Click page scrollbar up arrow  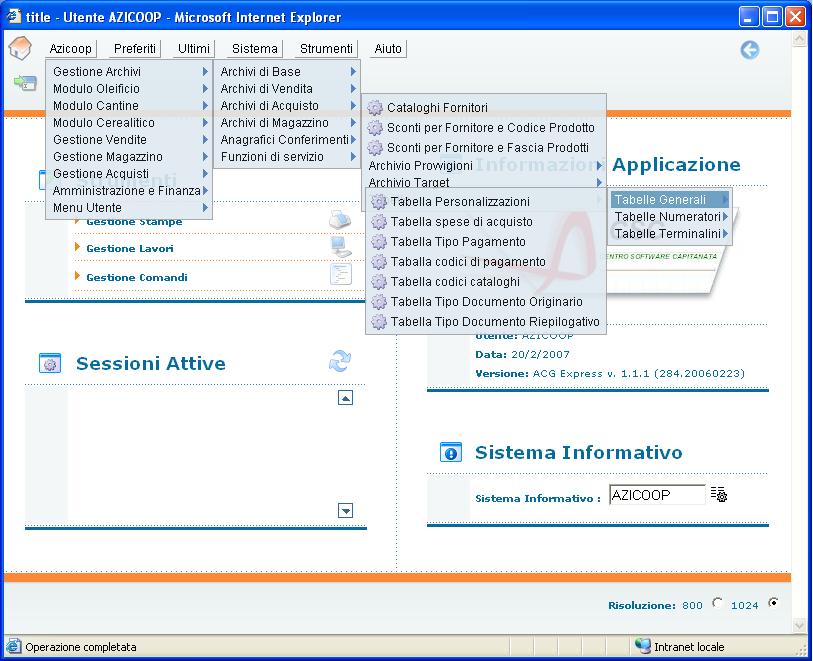799,39
